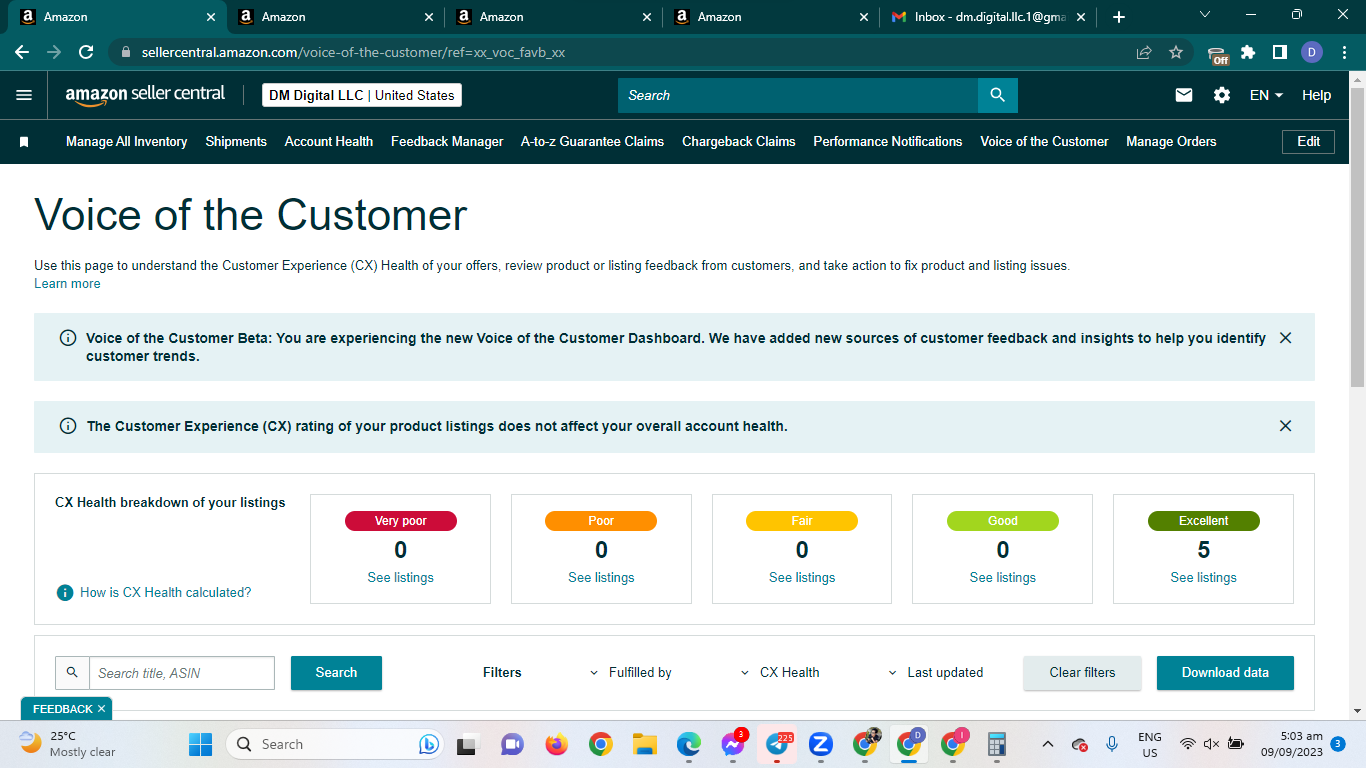Image resolution: width=1366 pixels, height=768 pixels.
Task: Open the Chrome profile avatar D
Action: 1312,52
